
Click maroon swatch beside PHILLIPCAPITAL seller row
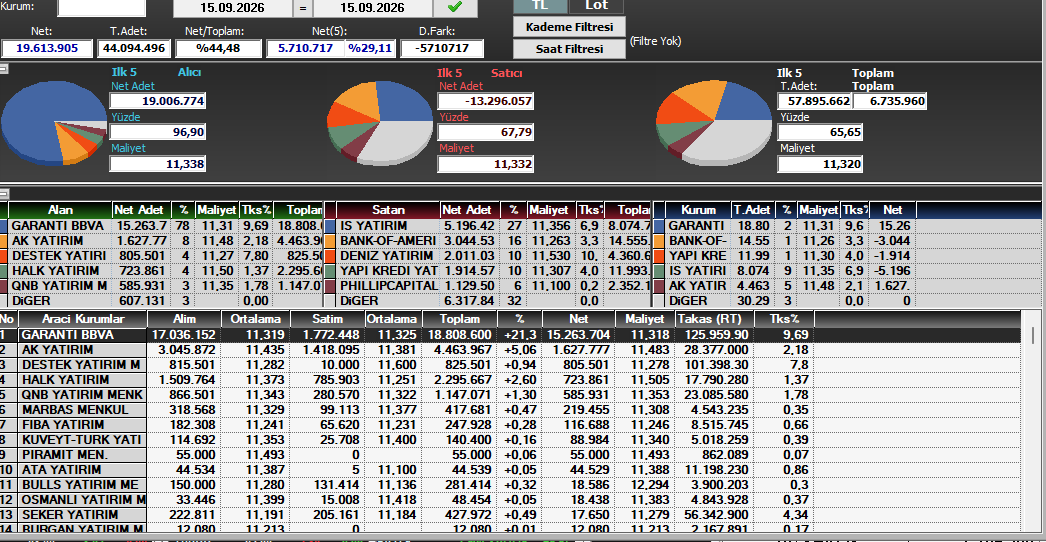tap(330, 286)
